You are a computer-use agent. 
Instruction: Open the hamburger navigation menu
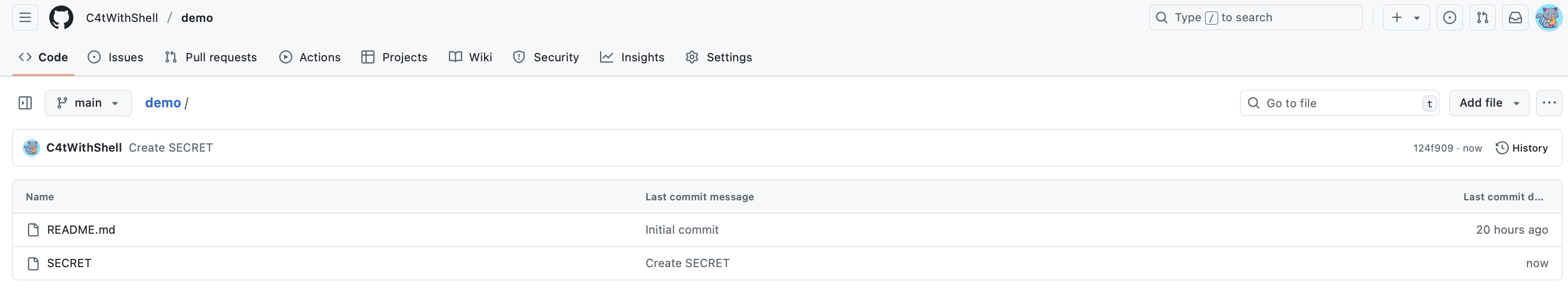pyautogui.click(x=25, y=18)
